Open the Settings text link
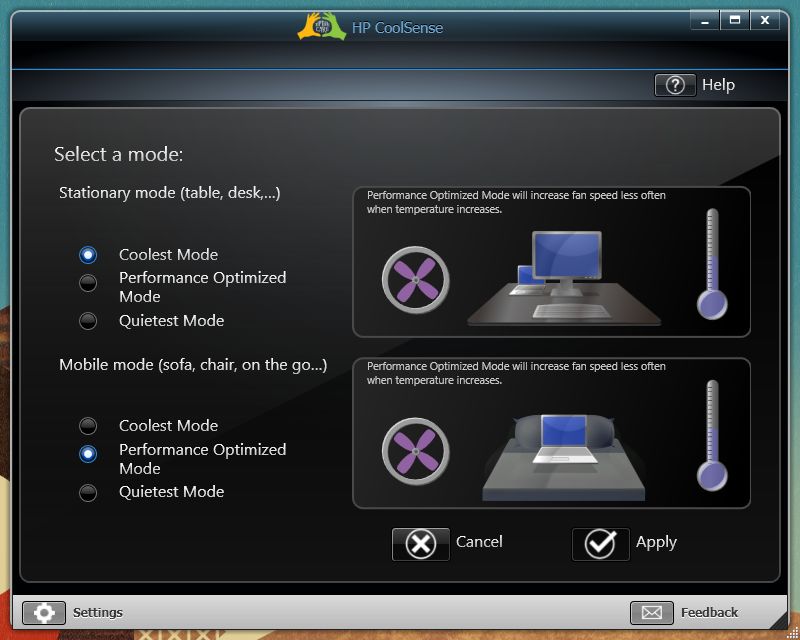The image size is (800, 640). point(98,612)
